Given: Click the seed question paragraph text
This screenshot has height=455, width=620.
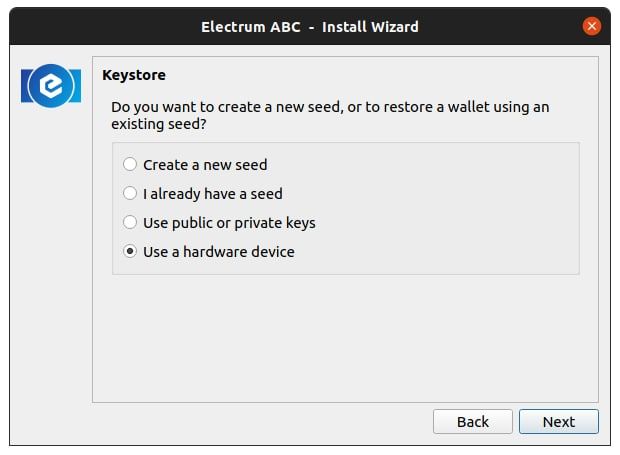Looking at the screenshot, I should tap(330, 115).
